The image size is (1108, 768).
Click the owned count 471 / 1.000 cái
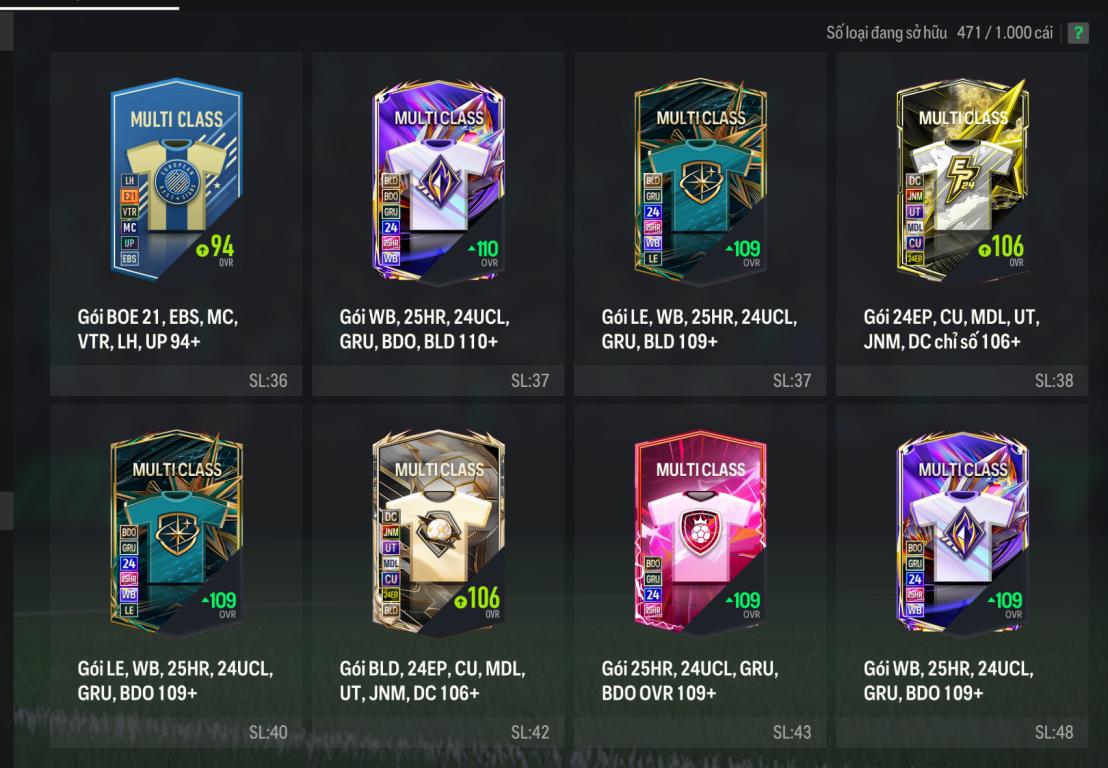(1004, 33)
